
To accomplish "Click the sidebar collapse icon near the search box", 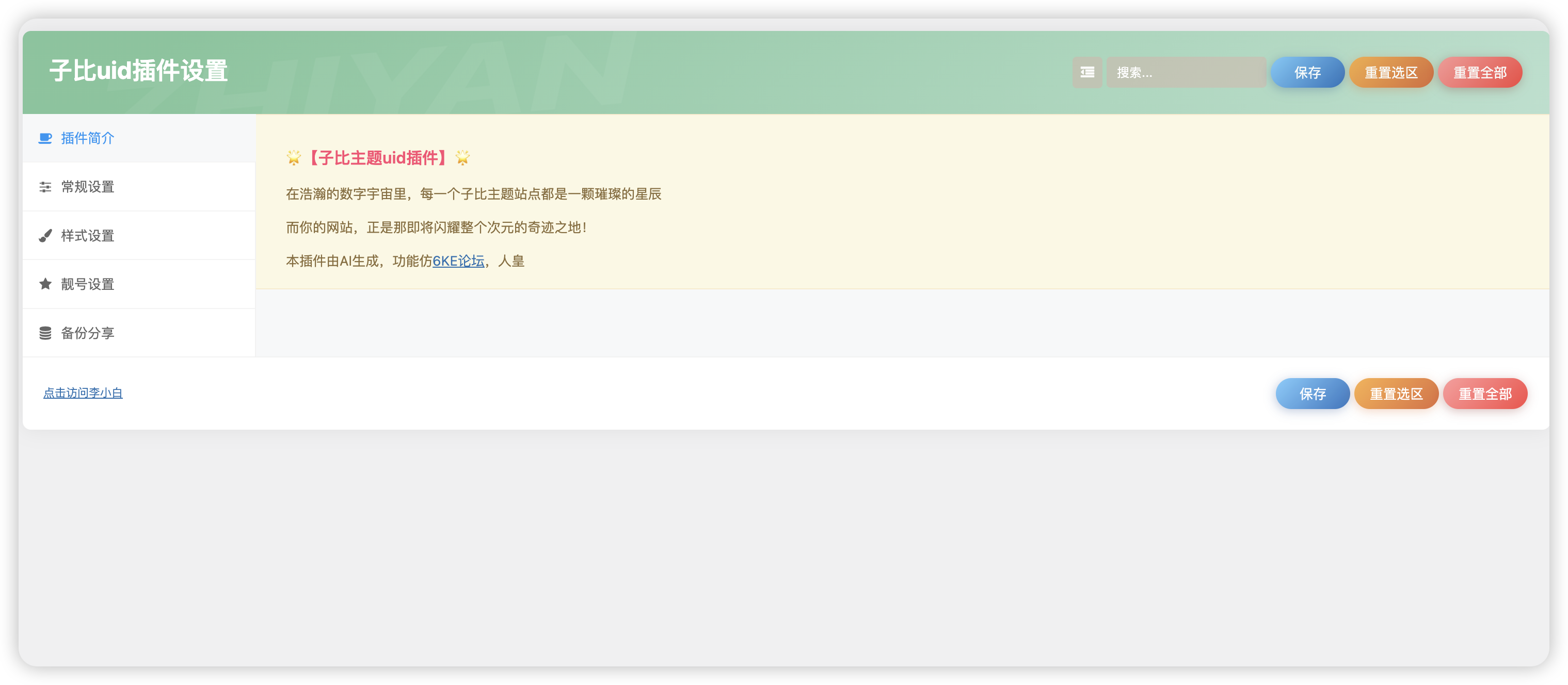I will 1087,72.
